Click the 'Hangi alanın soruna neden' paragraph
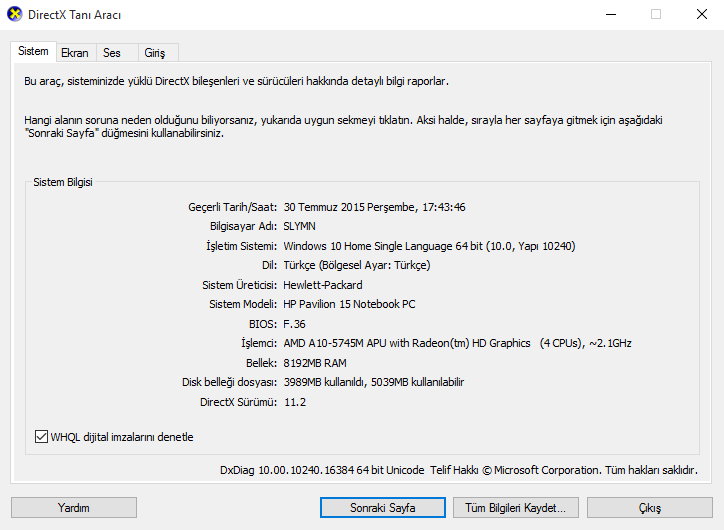Image resolution: width=724 pixels, height=530 pixels. tap(343, 126)
